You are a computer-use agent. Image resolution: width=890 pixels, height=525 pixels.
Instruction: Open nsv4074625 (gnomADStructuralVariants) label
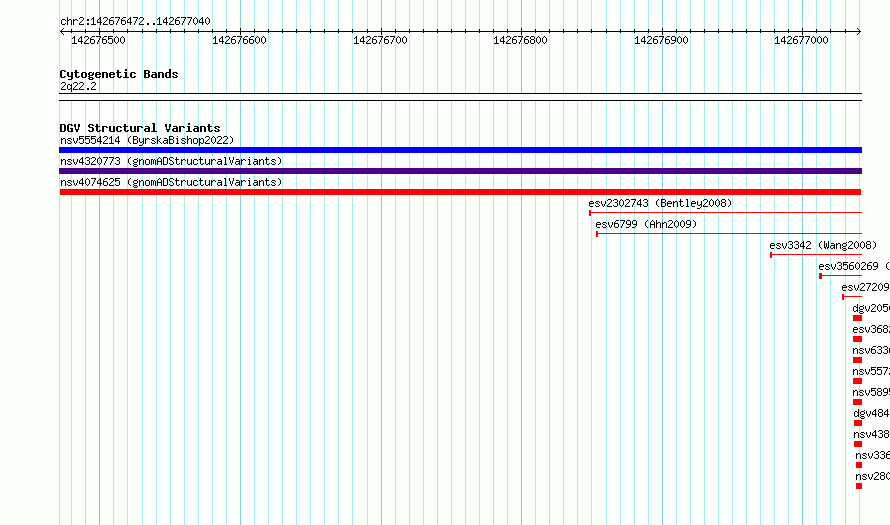(171, 182)
